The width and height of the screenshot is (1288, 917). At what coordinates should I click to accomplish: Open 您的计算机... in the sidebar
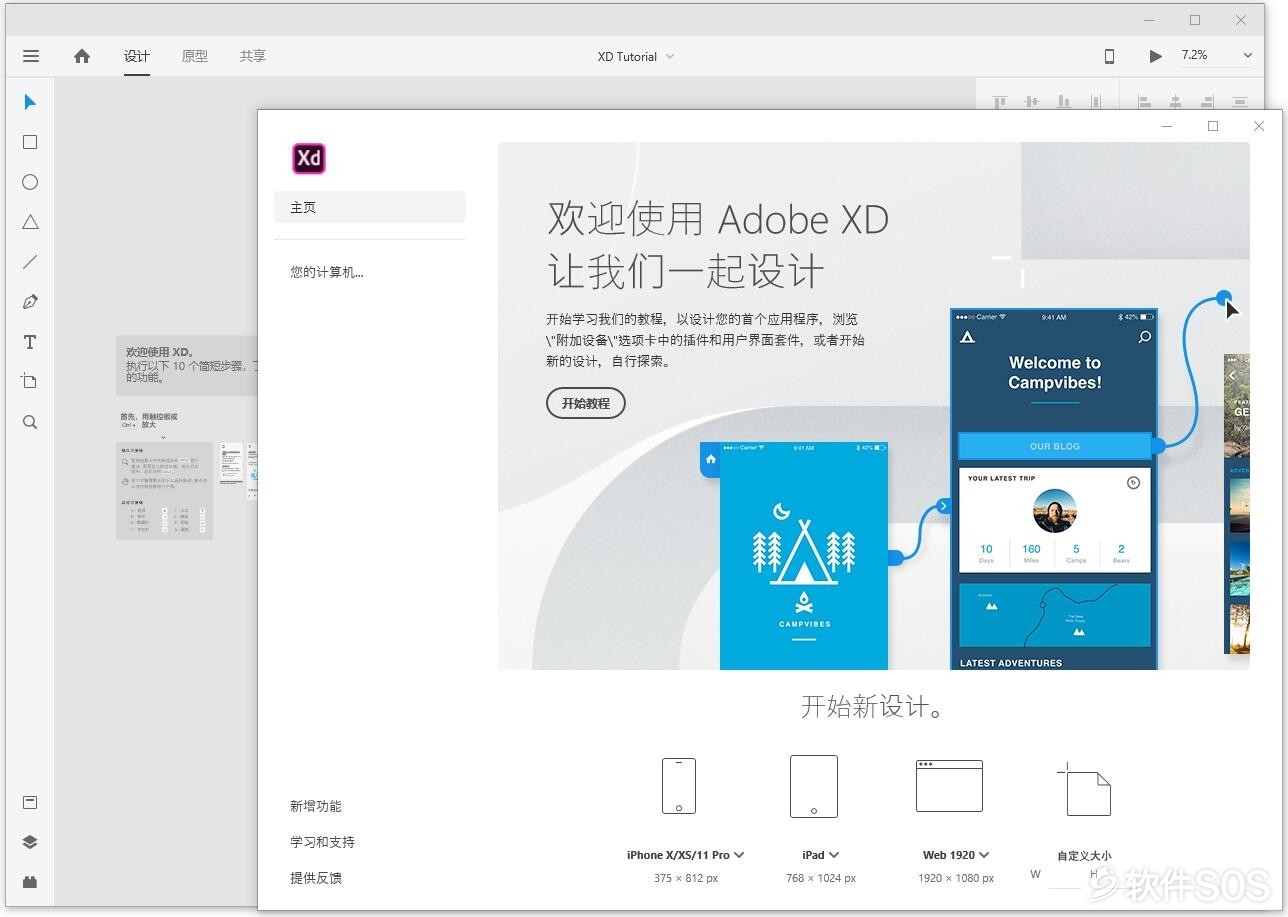[x=327, y=272]
